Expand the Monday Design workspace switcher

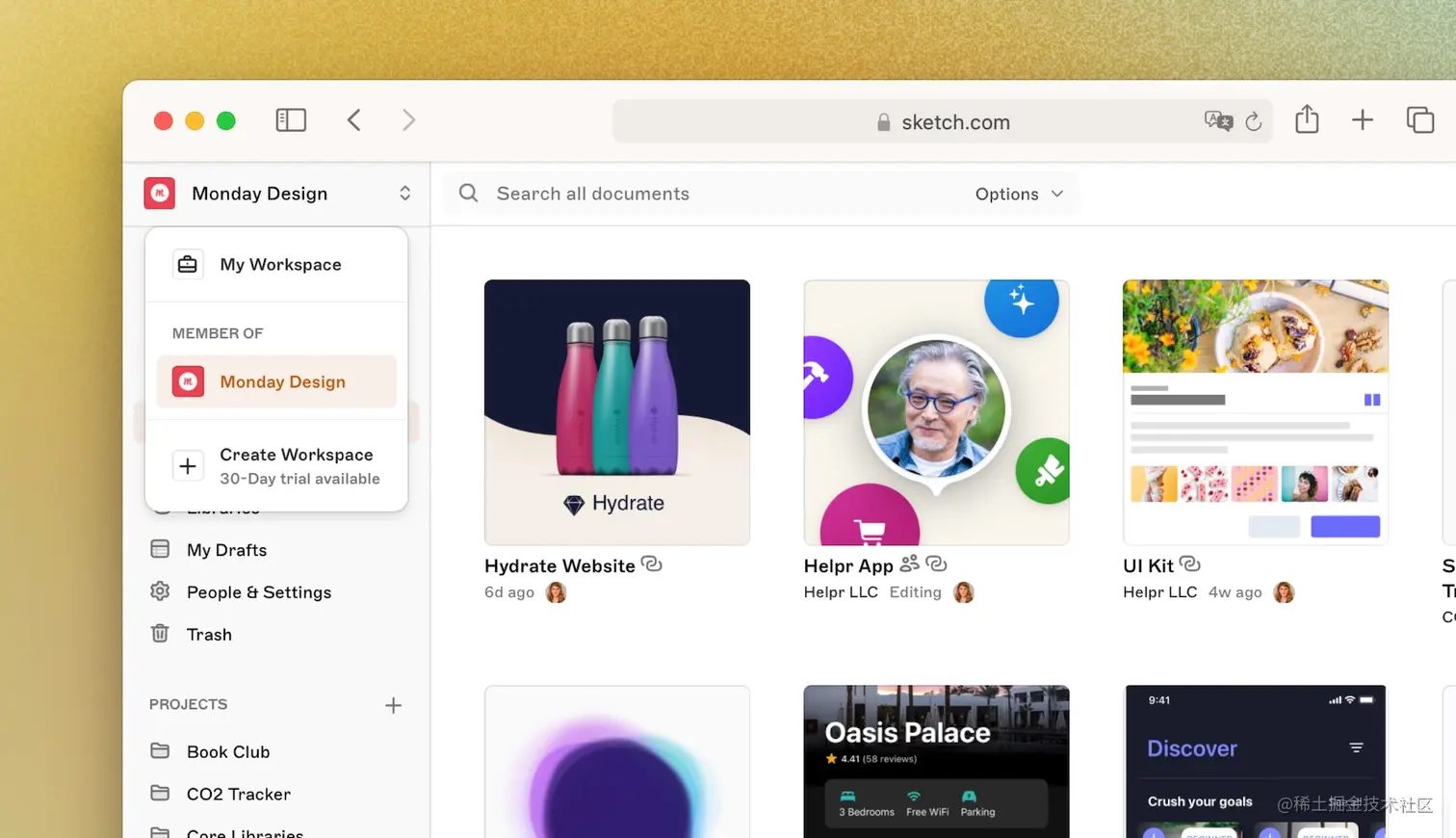click(404, 194)
